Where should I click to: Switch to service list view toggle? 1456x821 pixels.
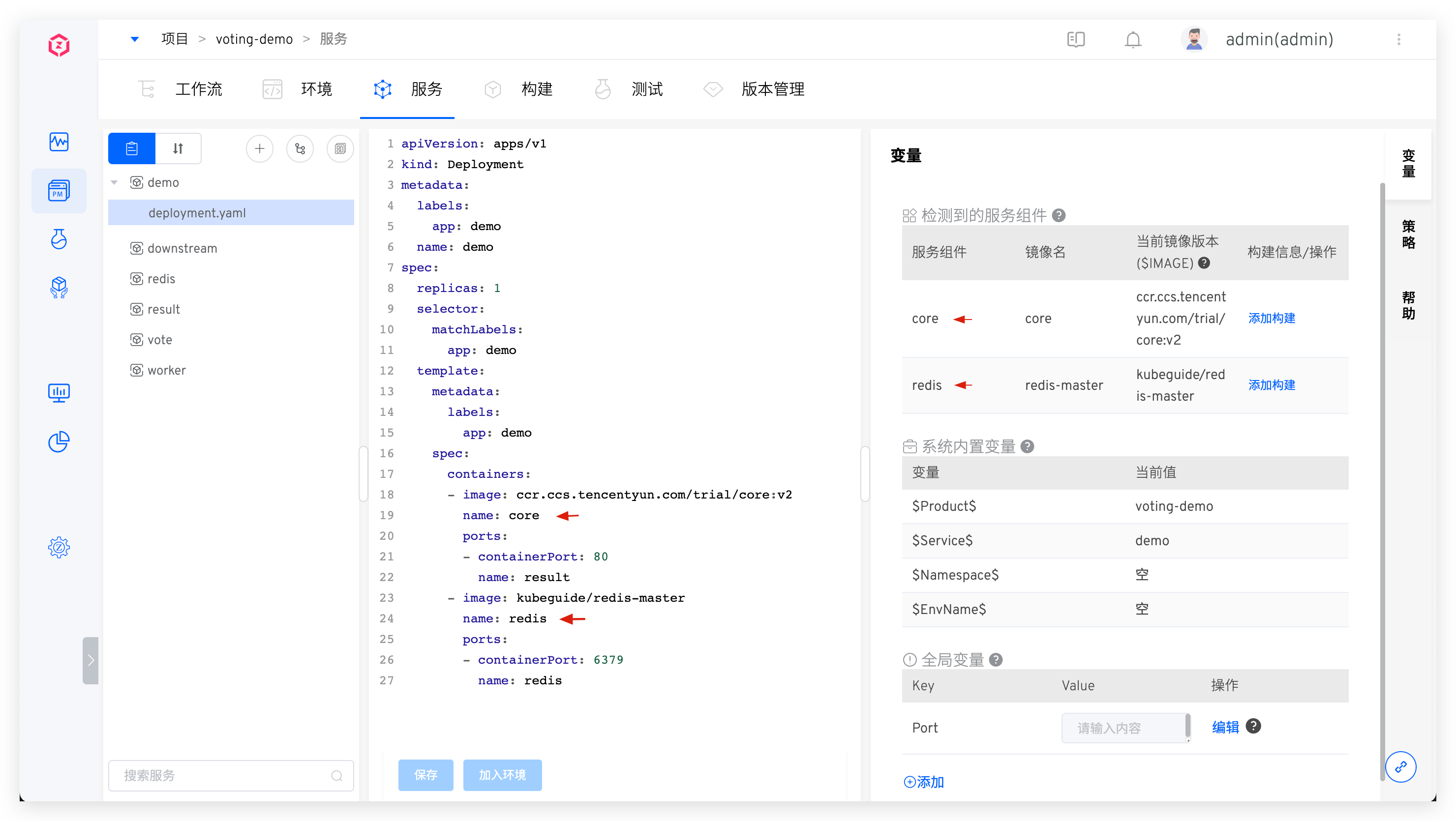tap(132, 148)
